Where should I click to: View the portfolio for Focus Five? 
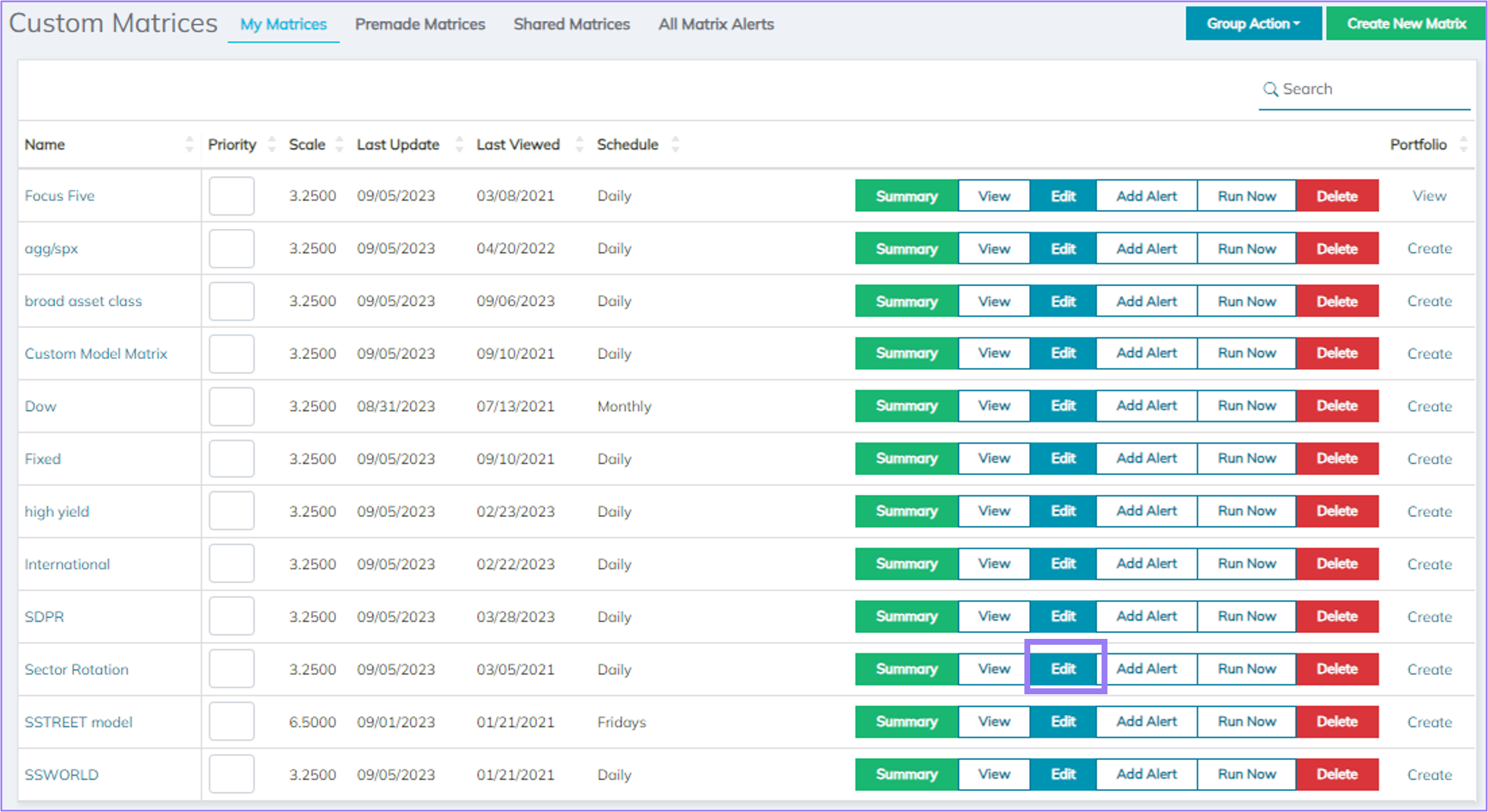[1429, 195]
